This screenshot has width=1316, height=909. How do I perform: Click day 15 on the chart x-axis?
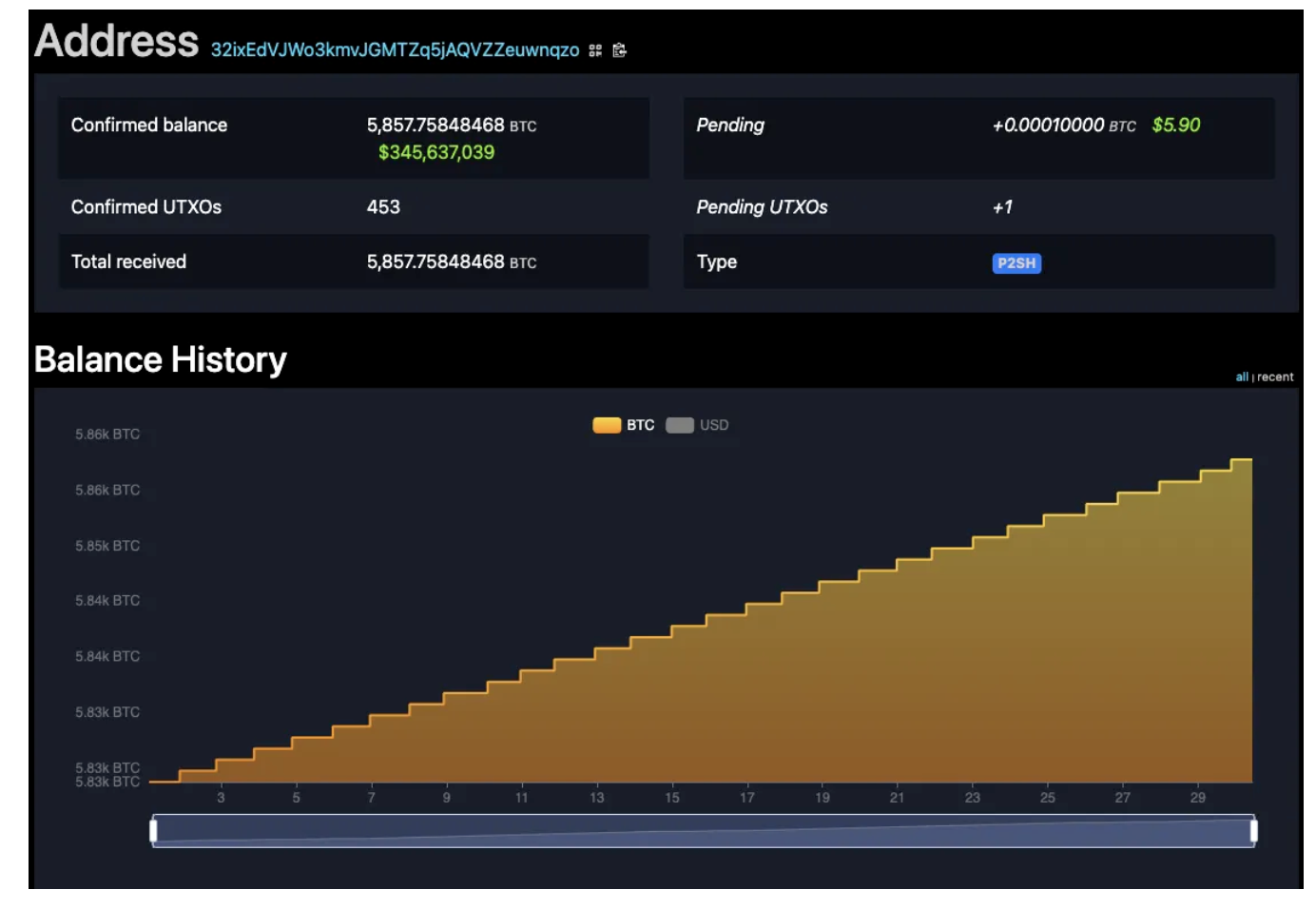coord(672,798)
